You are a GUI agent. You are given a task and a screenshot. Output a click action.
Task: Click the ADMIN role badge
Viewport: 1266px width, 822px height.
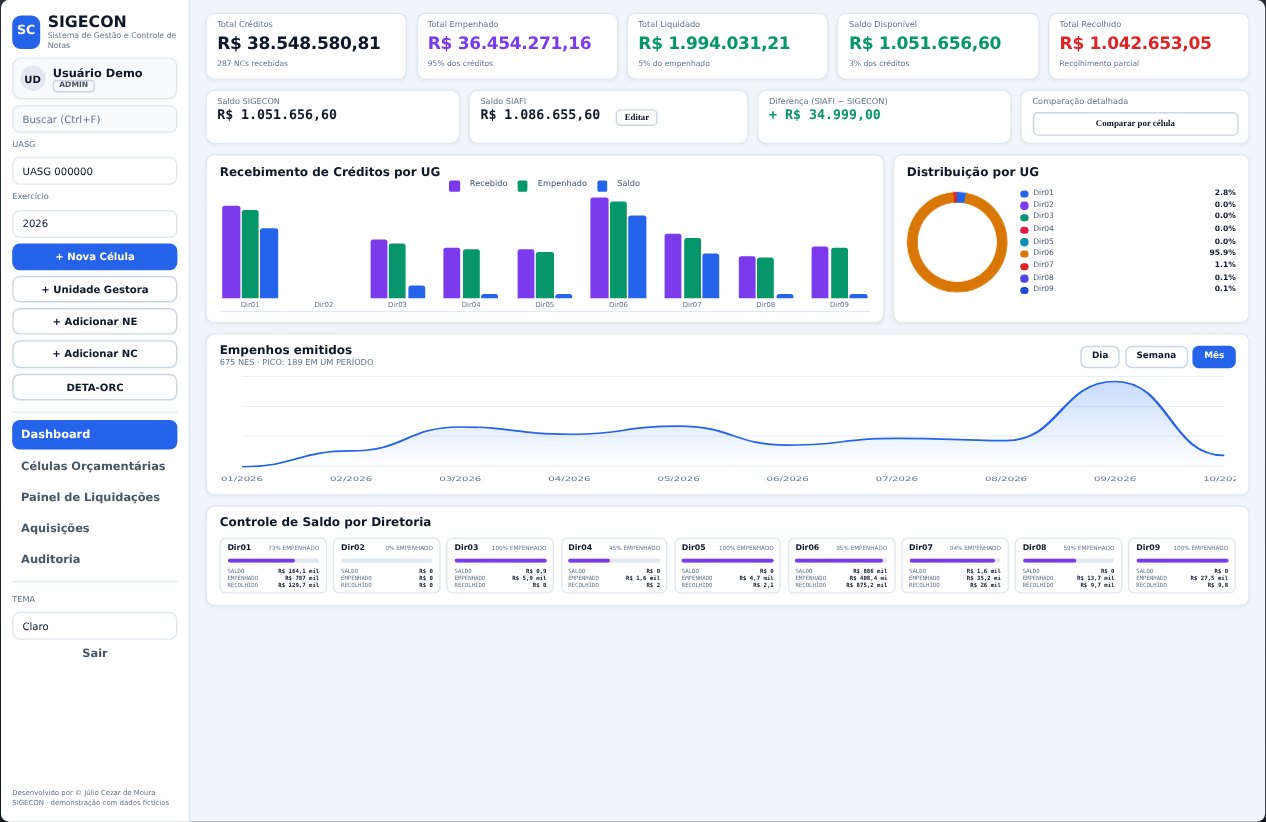click(74, 85)
